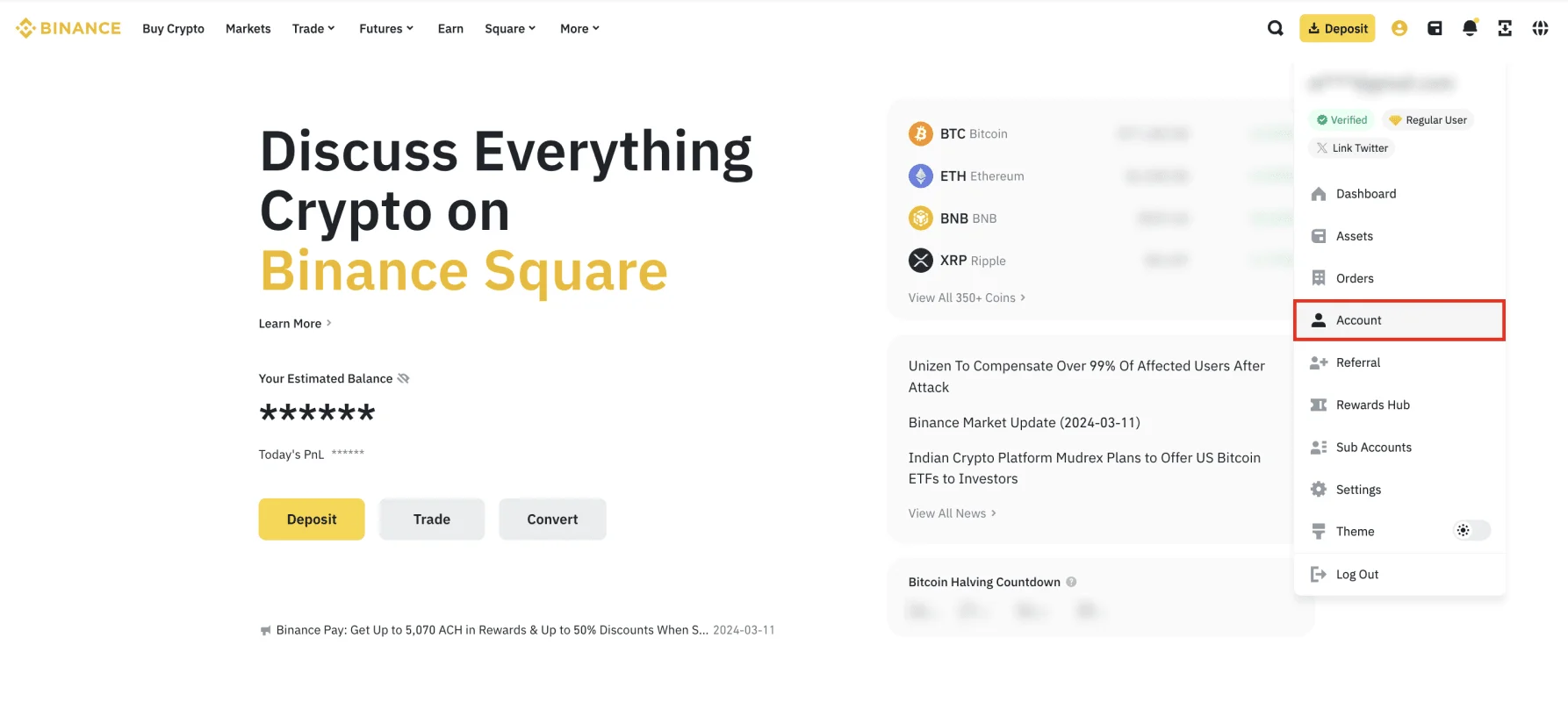Toggle the Theme light/dark switch
1568x702 pixels.
(x=1471, y=530)
